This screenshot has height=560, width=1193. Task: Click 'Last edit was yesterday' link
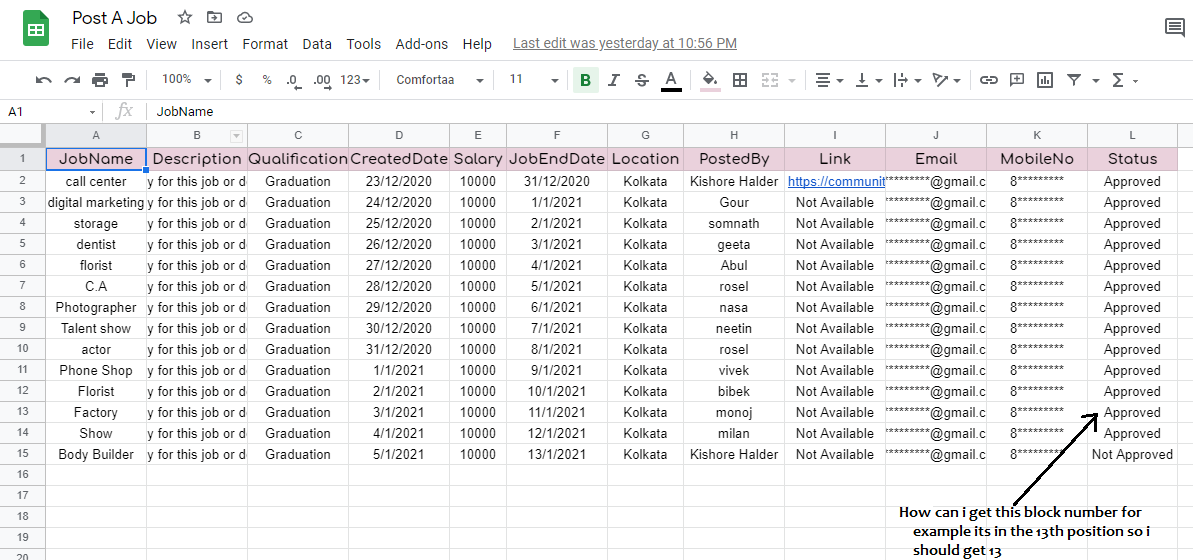[x=624, y=44]
